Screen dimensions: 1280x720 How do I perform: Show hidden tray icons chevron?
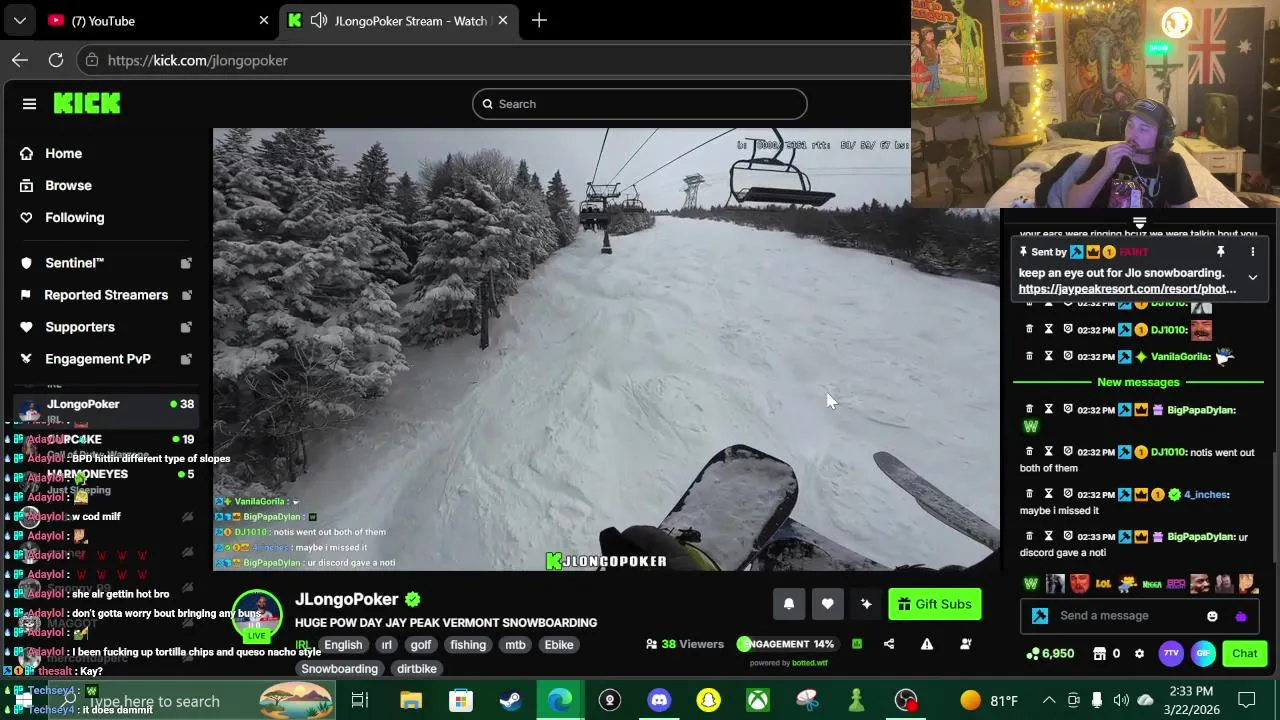(1049, 700)
